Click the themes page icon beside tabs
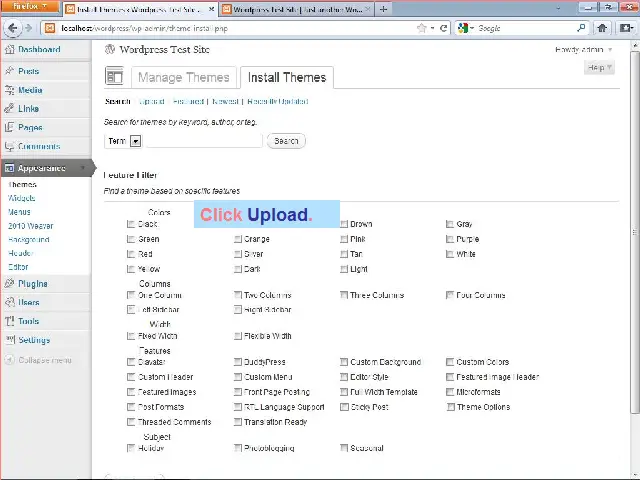This screenshot has height=480, width=640. click(x=114, y=76)
